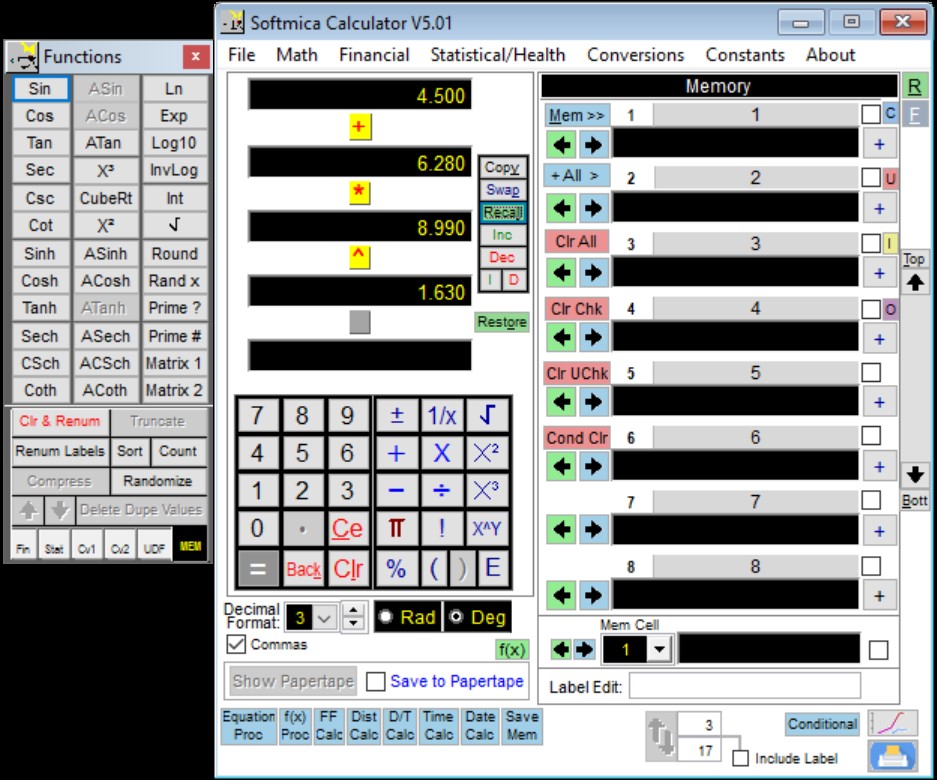The height and width of the screenshot is (780, 937).
Task: Click the X cubed keypad key
Action: tap(487, 491)
